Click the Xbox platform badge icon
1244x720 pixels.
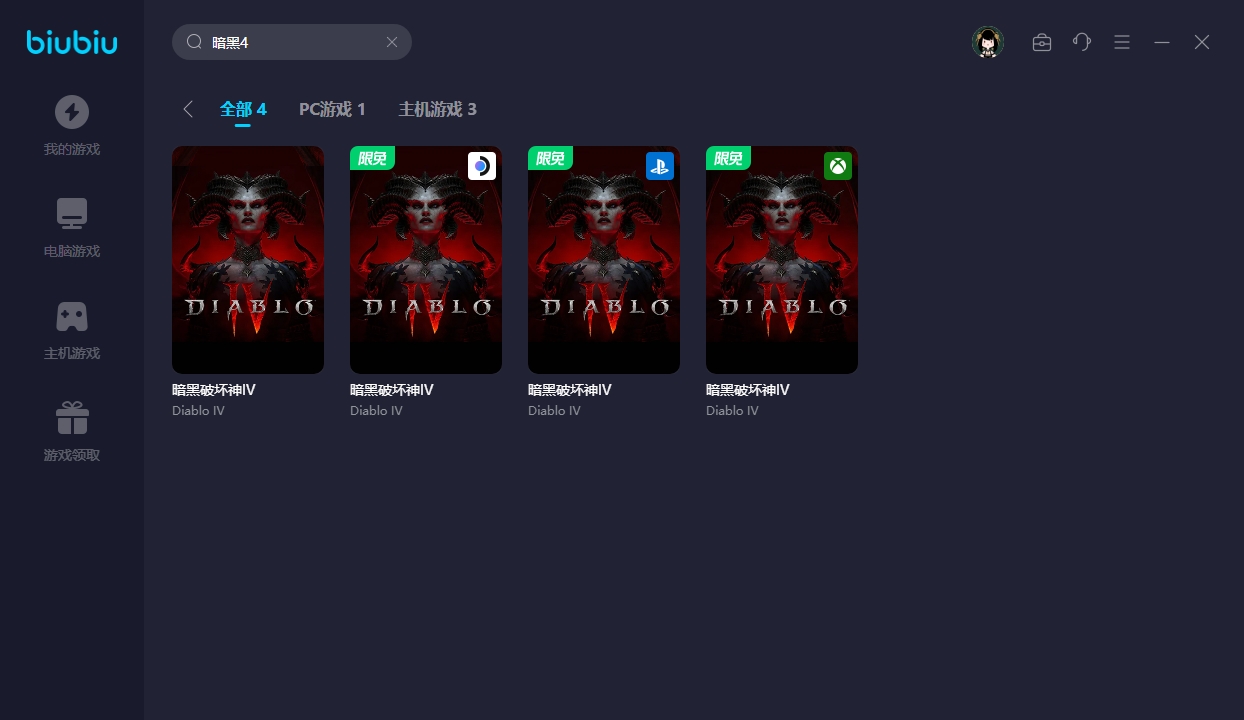pyautogui.click(x=838, y=166)
